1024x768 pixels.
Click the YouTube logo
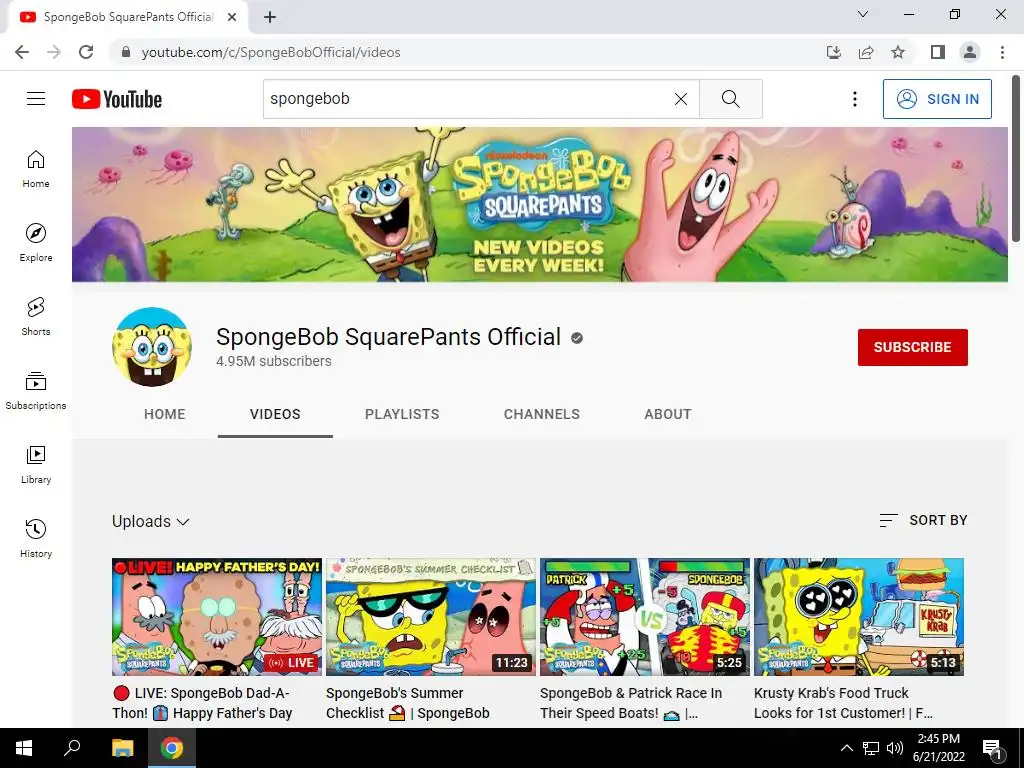pyautogui.click(x=117, y=99)
